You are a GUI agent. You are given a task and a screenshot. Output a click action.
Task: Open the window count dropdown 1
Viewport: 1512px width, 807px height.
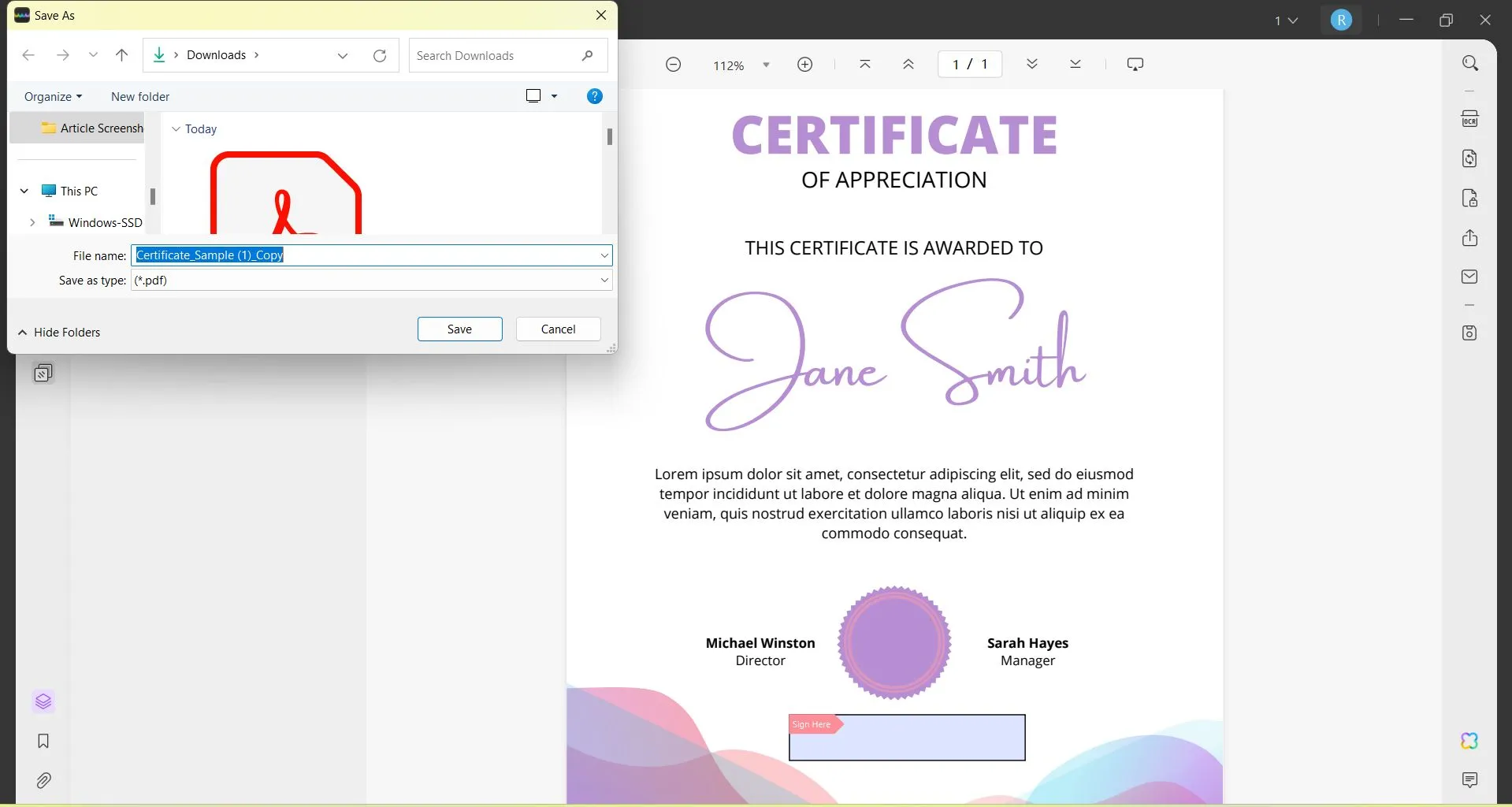pos(1286,20)
